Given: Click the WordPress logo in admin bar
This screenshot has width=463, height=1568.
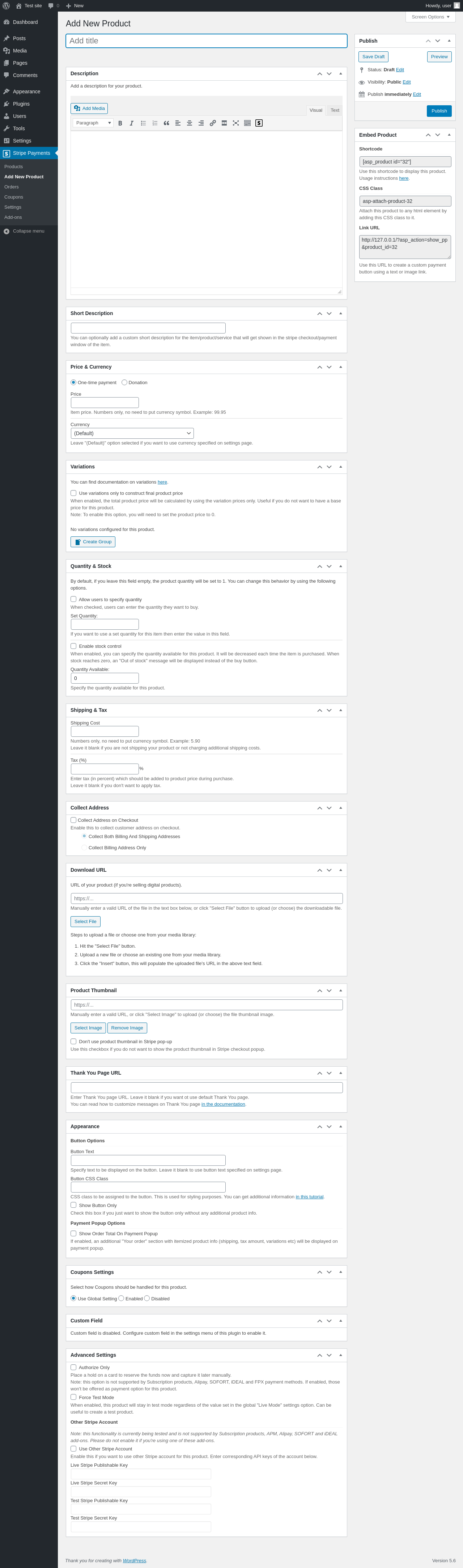Looking at the screenshot, I should tap(6, 5).
